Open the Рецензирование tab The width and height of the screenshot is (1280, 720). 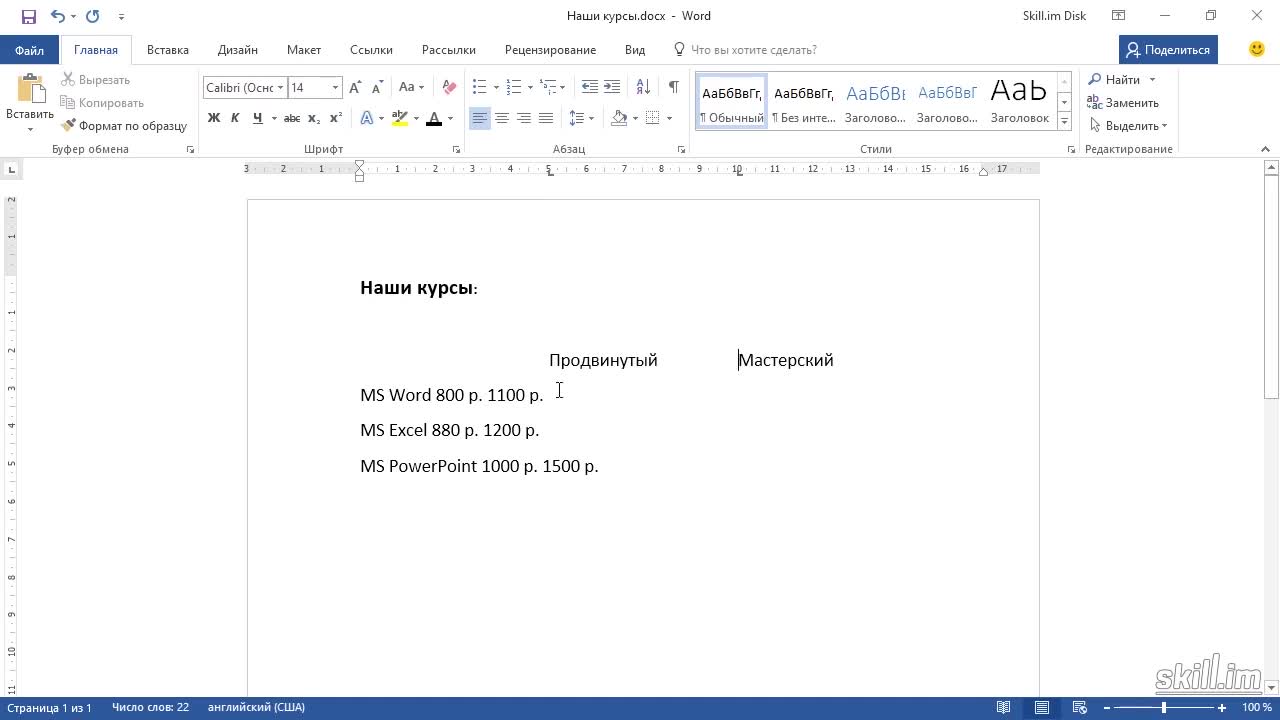point(550,50)
